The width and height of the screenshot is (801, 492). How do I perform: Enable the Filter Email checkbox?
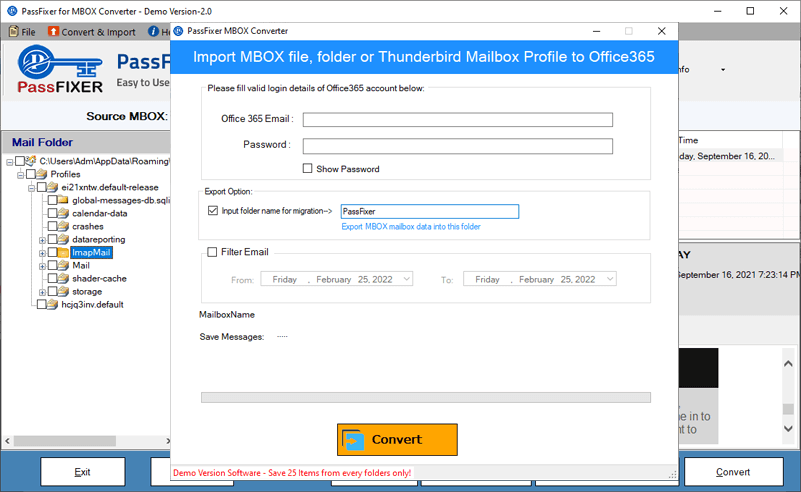(x=212, y=252)
